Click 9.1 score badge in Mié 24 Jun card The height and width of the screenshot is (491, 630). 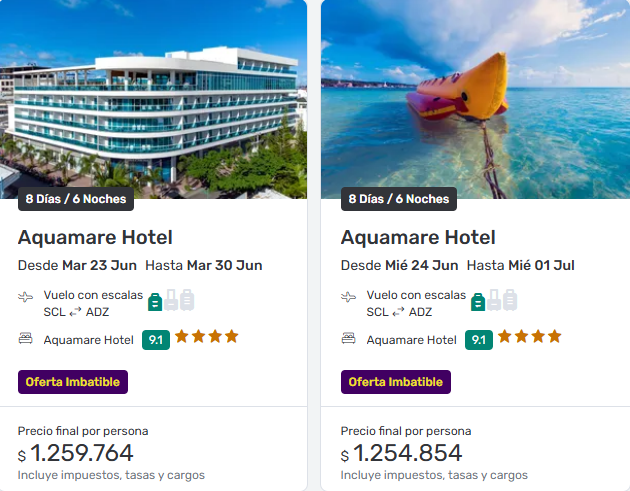point(479,339)
